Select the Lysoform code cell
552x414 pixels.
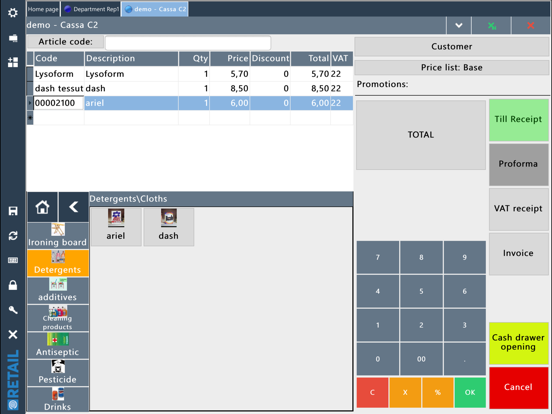click(x=59, y=74)
